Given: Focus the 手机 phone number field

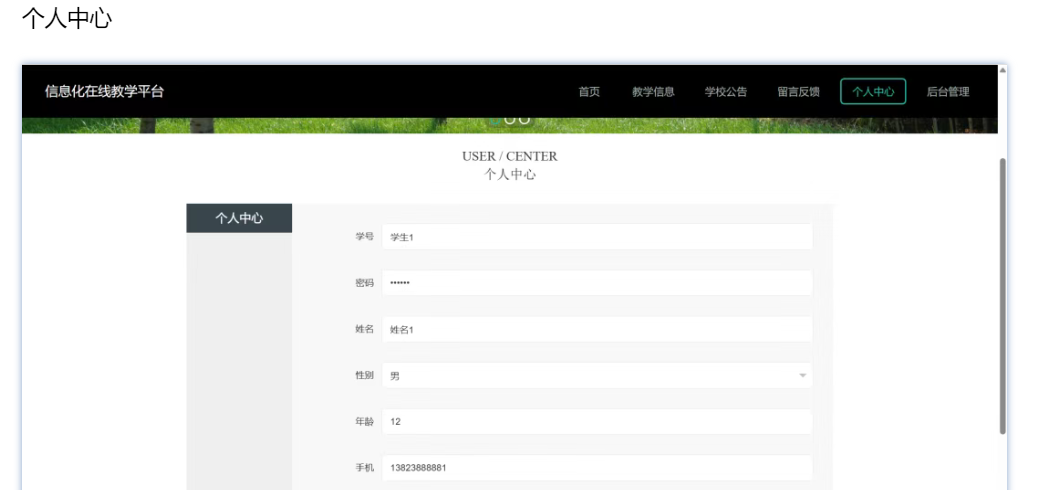Looking at the screenshot, I should tap(597, 468).
